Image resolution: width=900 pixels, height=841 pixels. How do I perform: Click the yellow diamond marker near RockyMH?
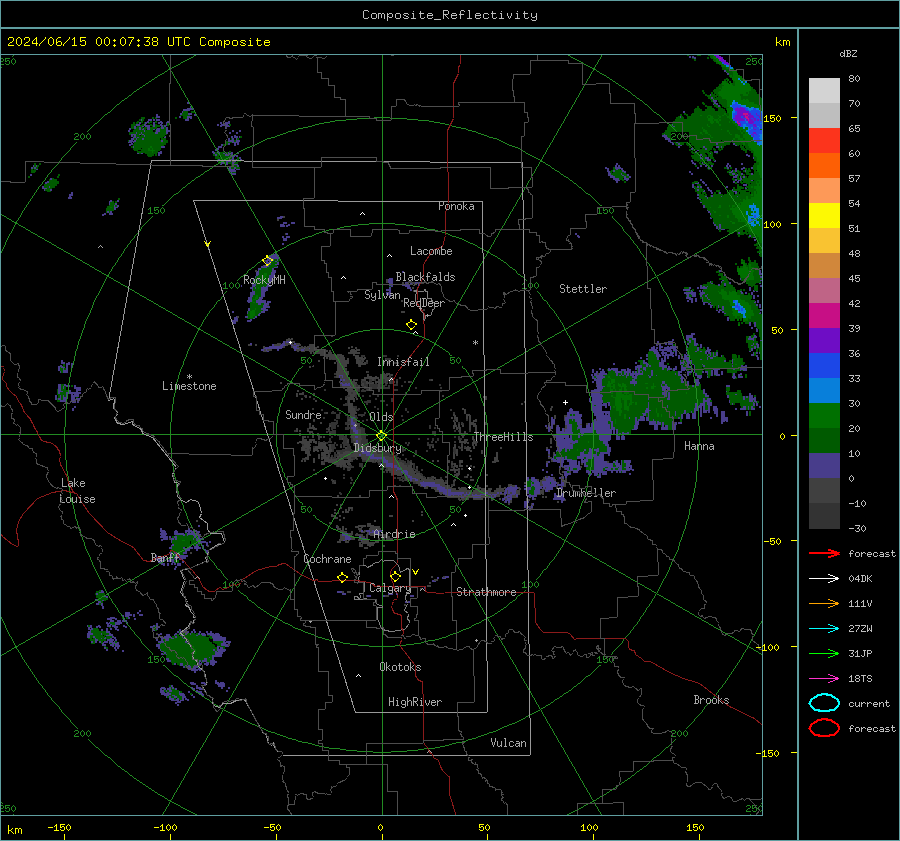[x=267, y=261]
